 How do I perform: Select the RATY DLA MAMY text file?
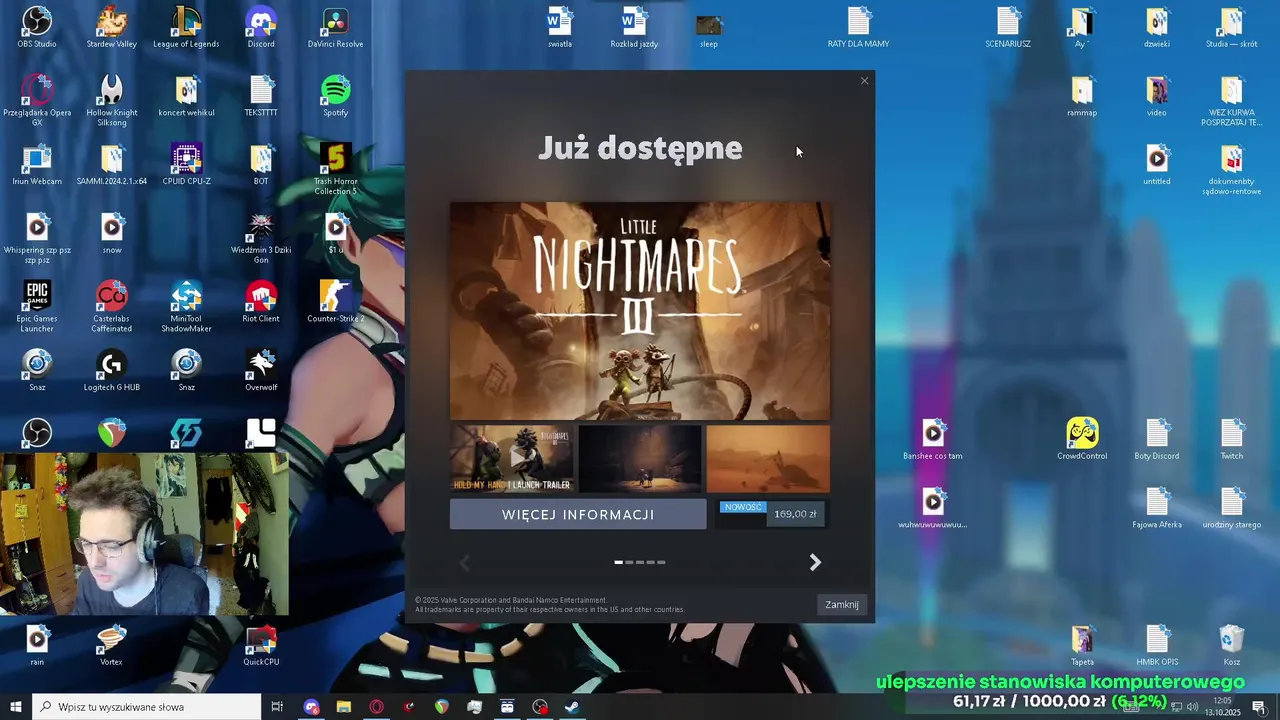(x=858, y=27)
